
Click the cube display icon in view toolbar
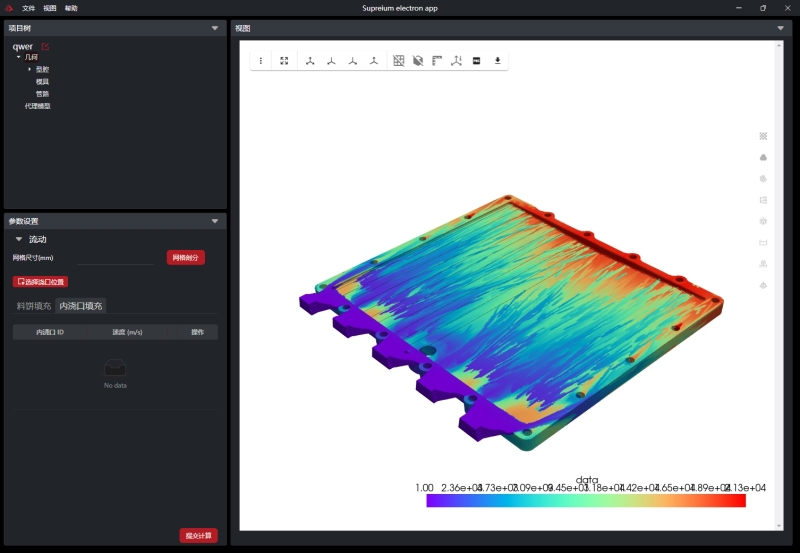pyautogui.click(x=418, y=61)
